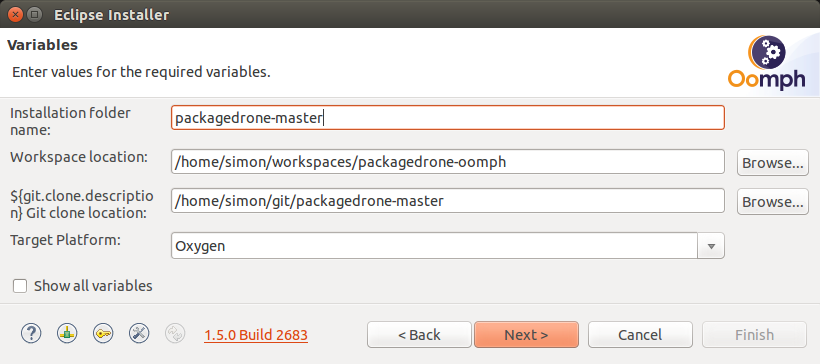Cancel the Eclipse Installer wizard
The image size is (820, 364).
pyautogui.click(x=640, y=335)
